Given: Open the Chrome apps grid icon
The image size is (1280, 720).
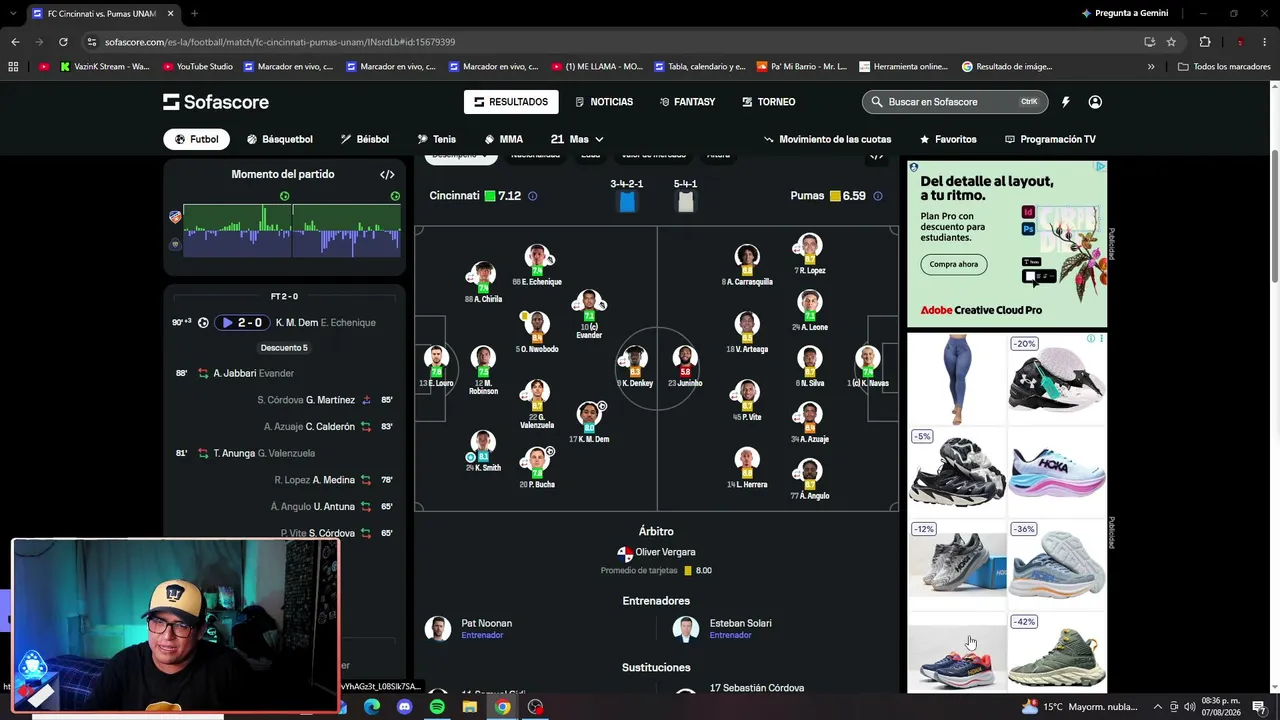Looking at the screenshot, I should [13, 67].
